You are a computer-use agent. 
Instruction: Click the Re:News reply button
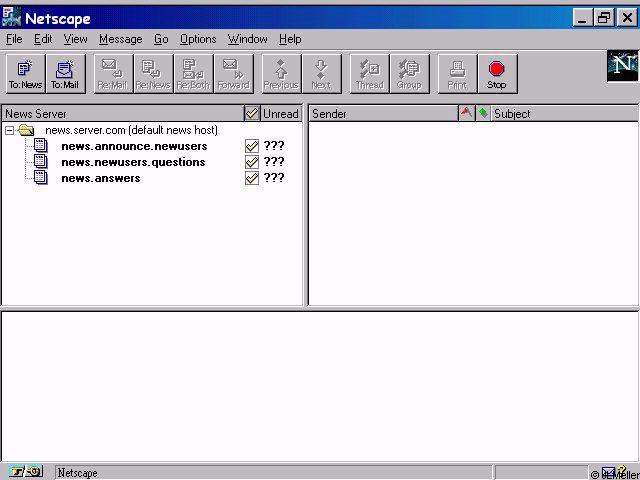153,74
